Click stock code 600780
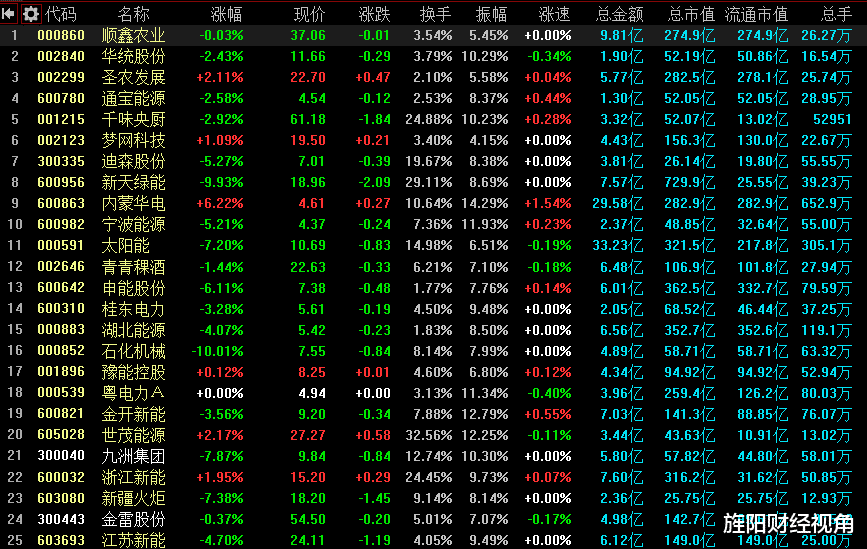Screen dimensions: 867x549 pyautogui.click(x=61, y=98)
